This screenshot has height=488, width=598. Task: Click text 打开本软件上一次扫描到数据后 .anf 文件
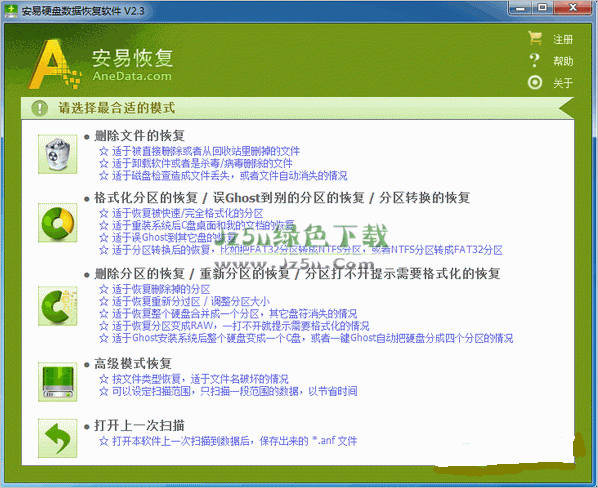(x=235, y=441)
